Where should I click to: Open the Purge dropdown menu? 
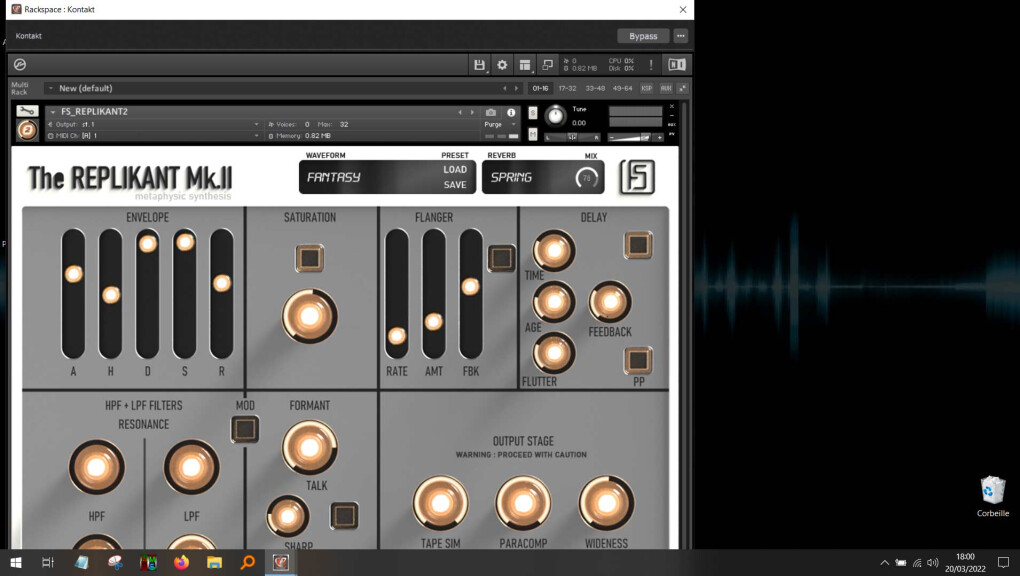[500, 124]
